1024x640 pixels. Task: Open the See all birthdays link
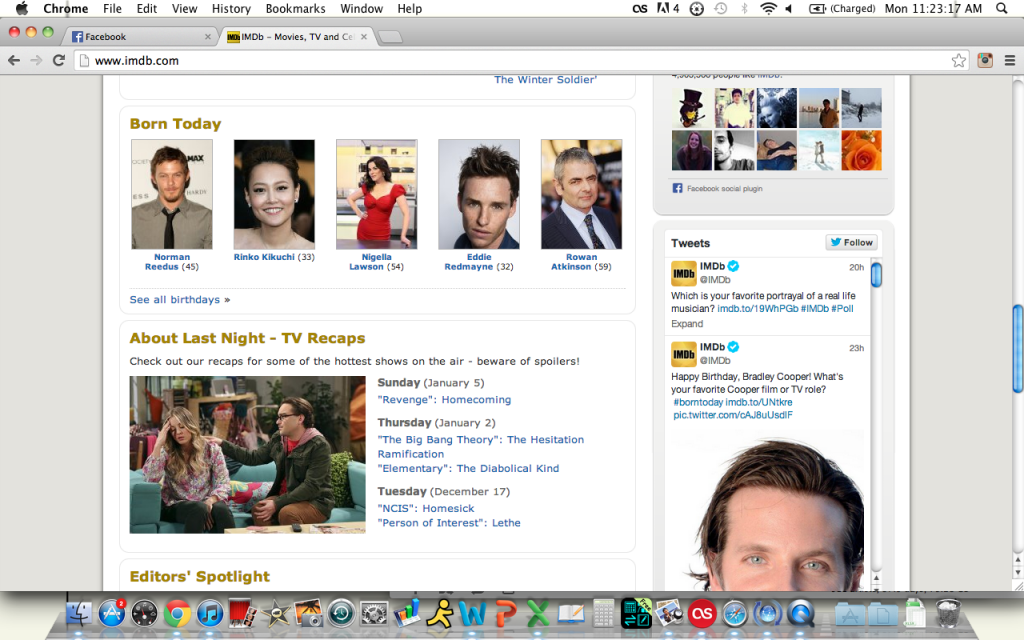click(x=175, y=300)
